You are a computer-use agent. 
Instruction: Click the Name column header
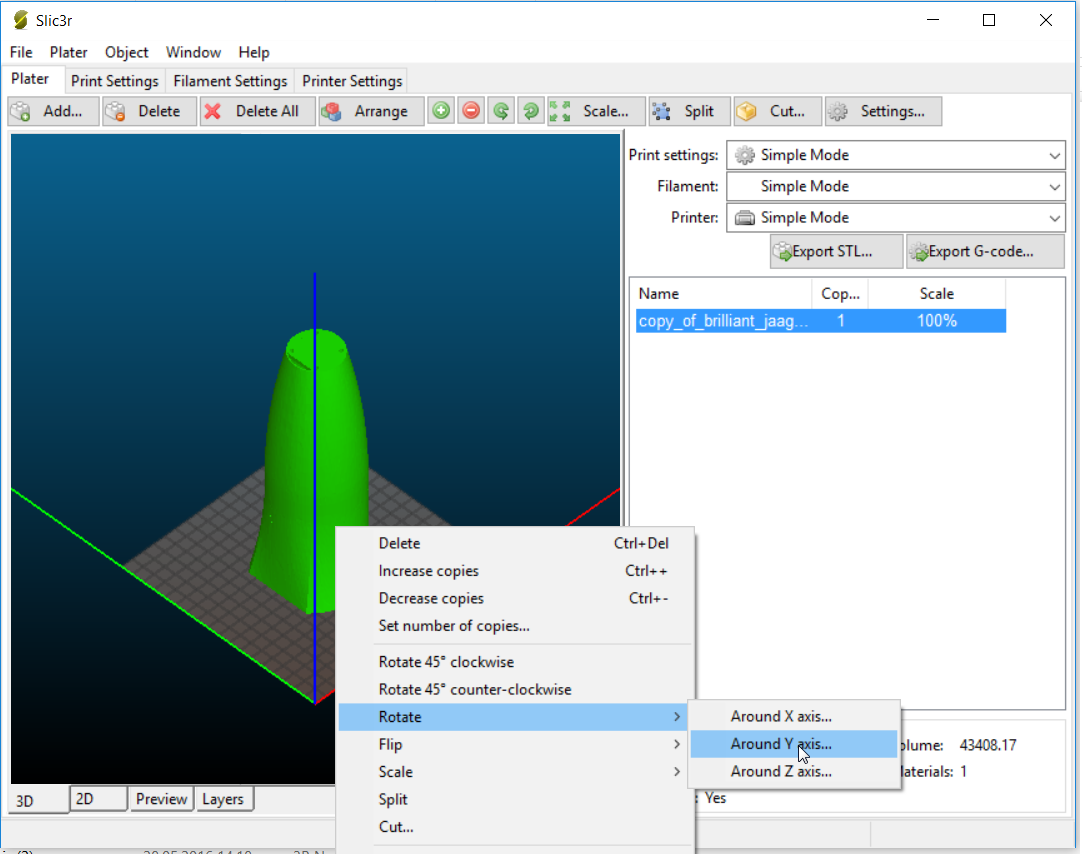click(x=722, y=294)
